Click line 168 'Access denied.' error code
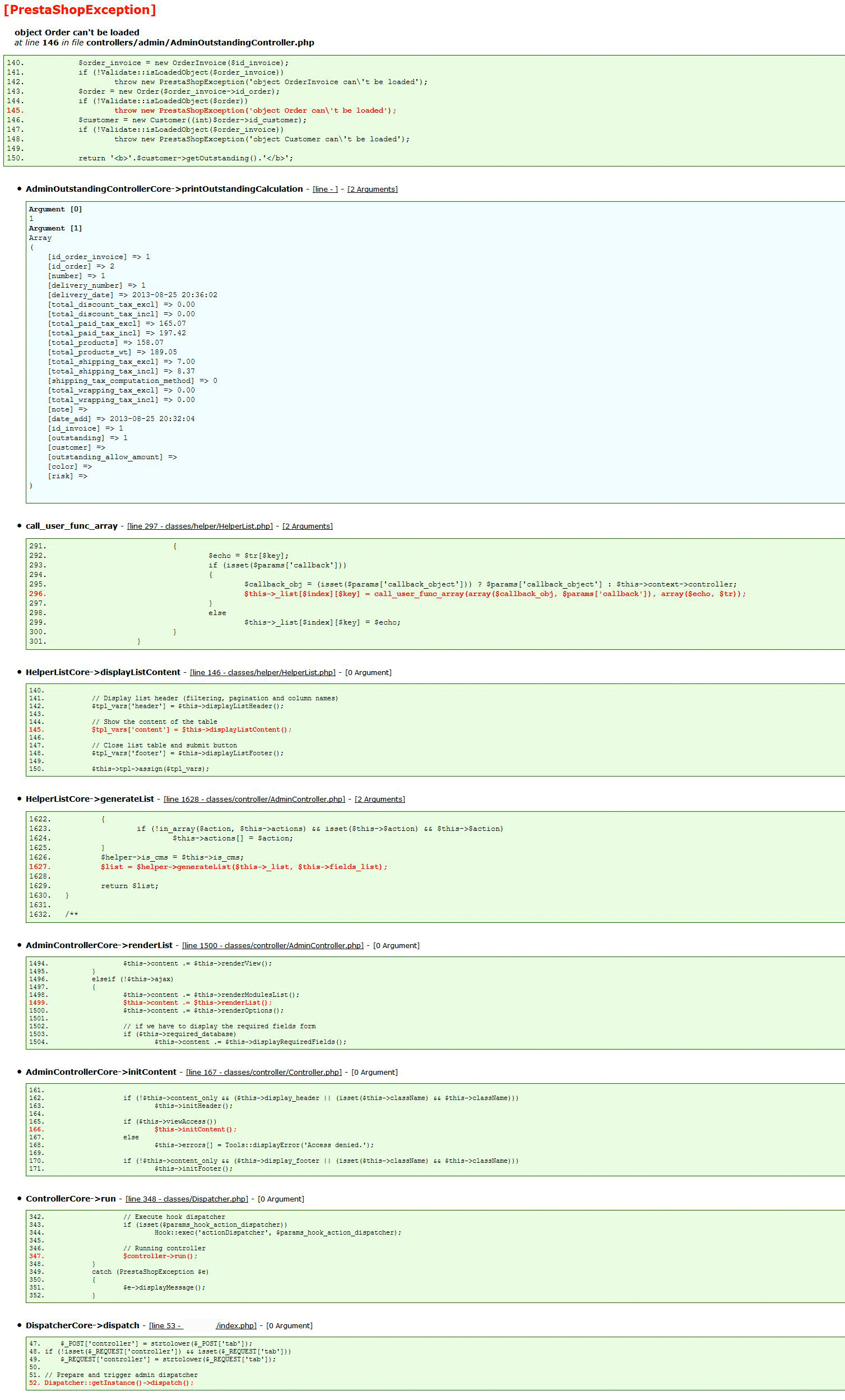 point(264,1145)
